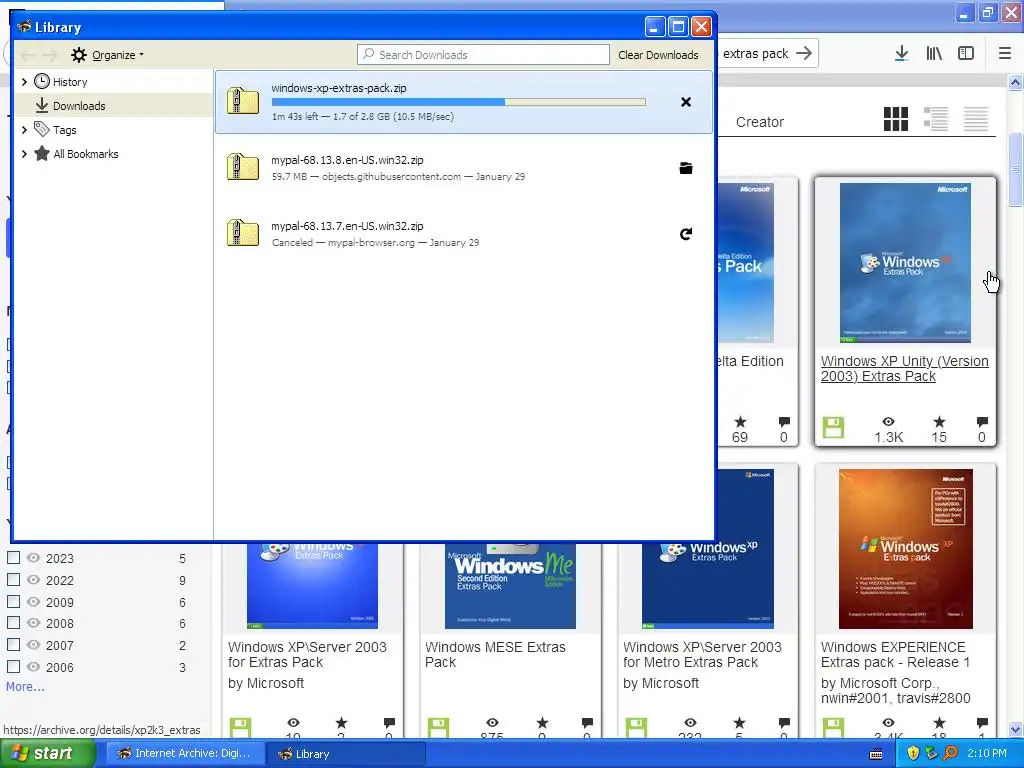The height and width of the screenshot is (768, 1024).
Task: Check the 2008 year filter
Action: click(x=13, y=622)
